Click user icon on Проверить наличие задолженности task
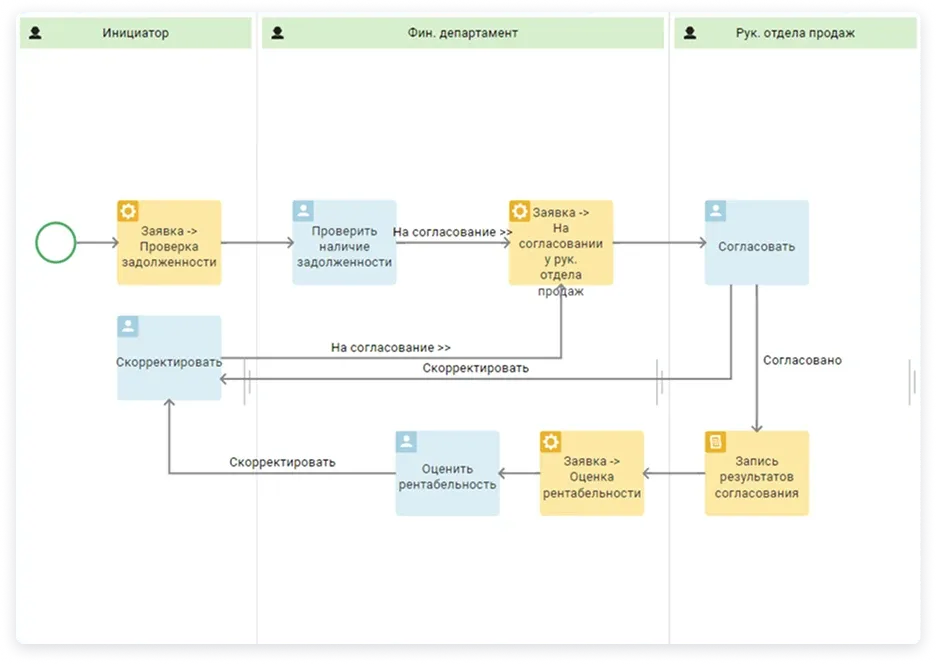 pos(304,211)
